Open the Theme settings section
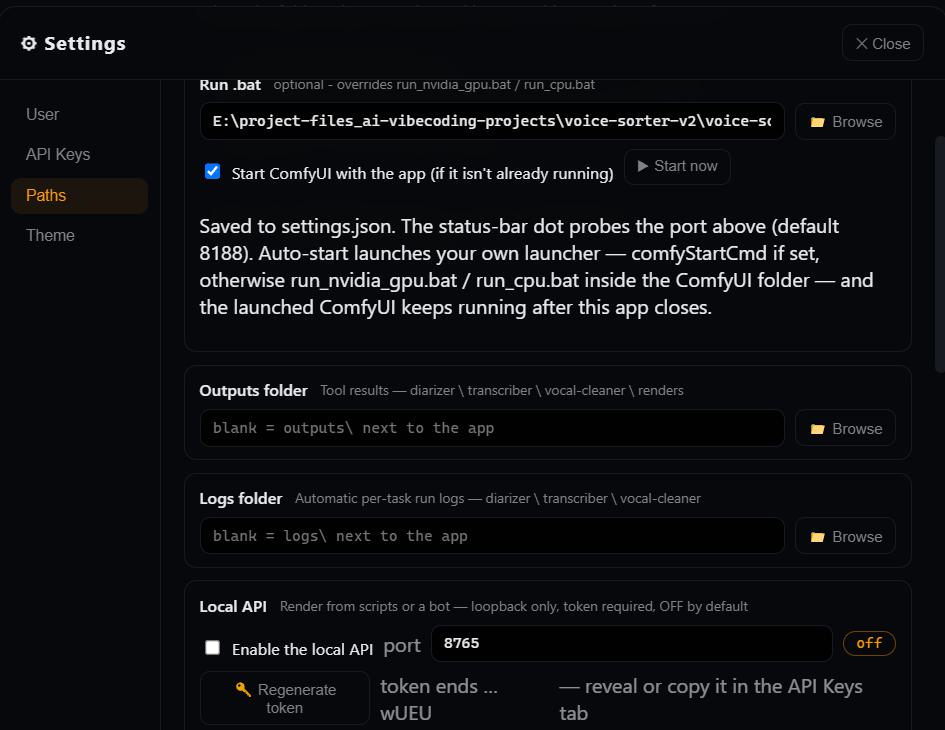 pos(50,235)
